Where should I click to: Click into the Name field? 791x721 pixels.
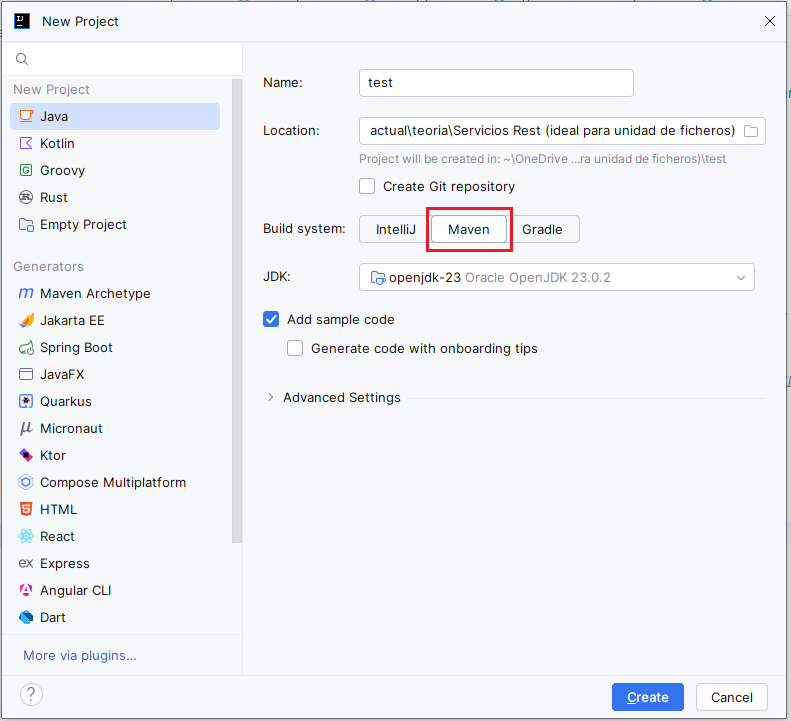tap(496, 83)
